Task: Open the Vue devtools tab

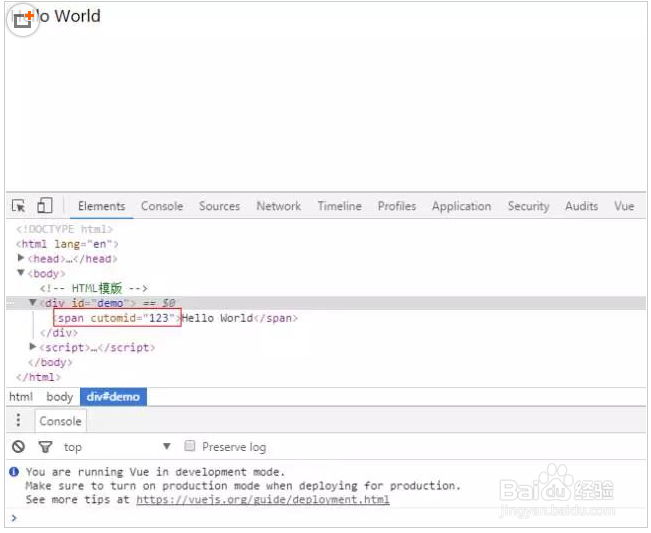Action: [624, 206]
